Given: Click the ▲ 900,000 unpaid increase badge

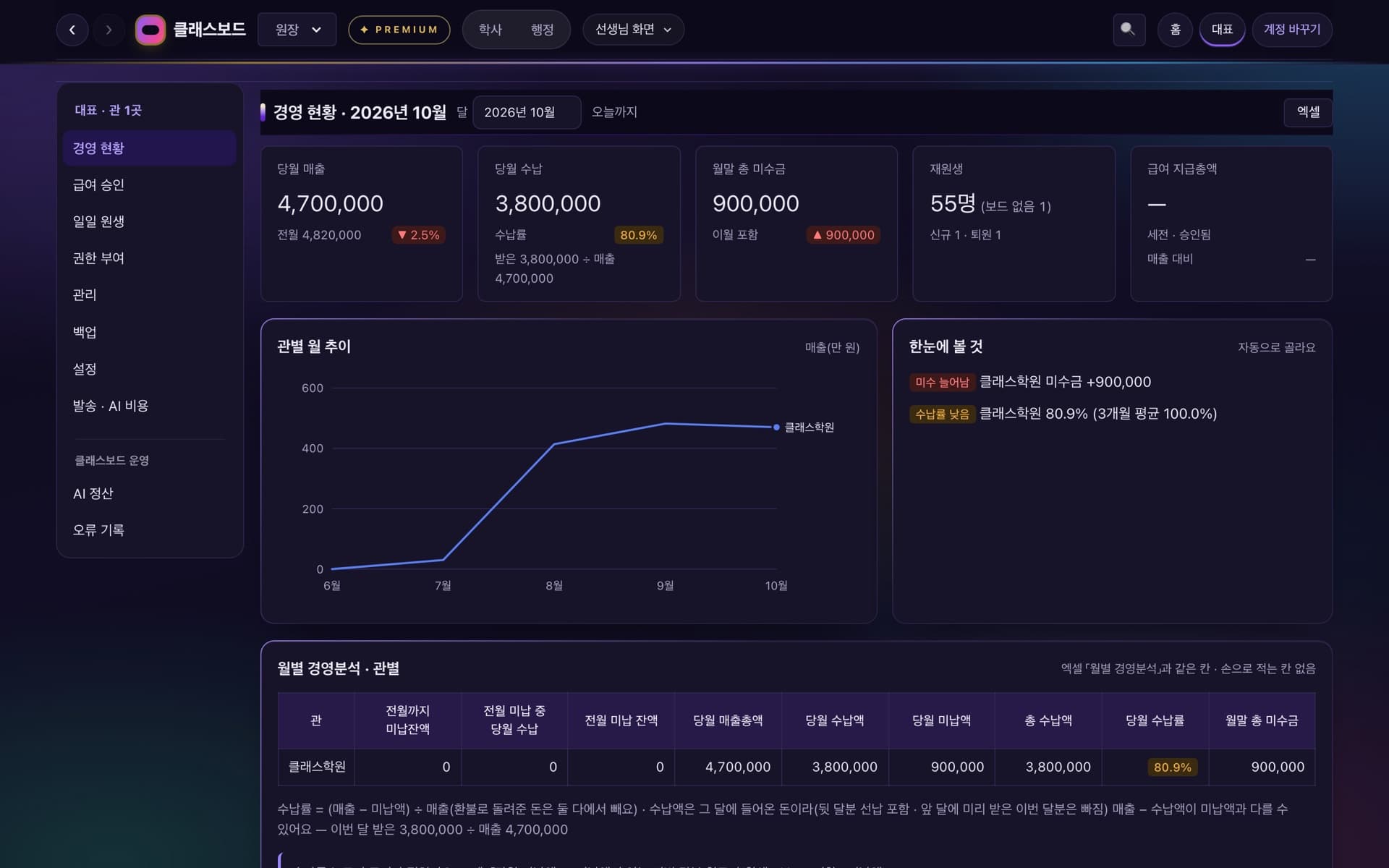Looking at the screenshot, I should pos(844,235).
